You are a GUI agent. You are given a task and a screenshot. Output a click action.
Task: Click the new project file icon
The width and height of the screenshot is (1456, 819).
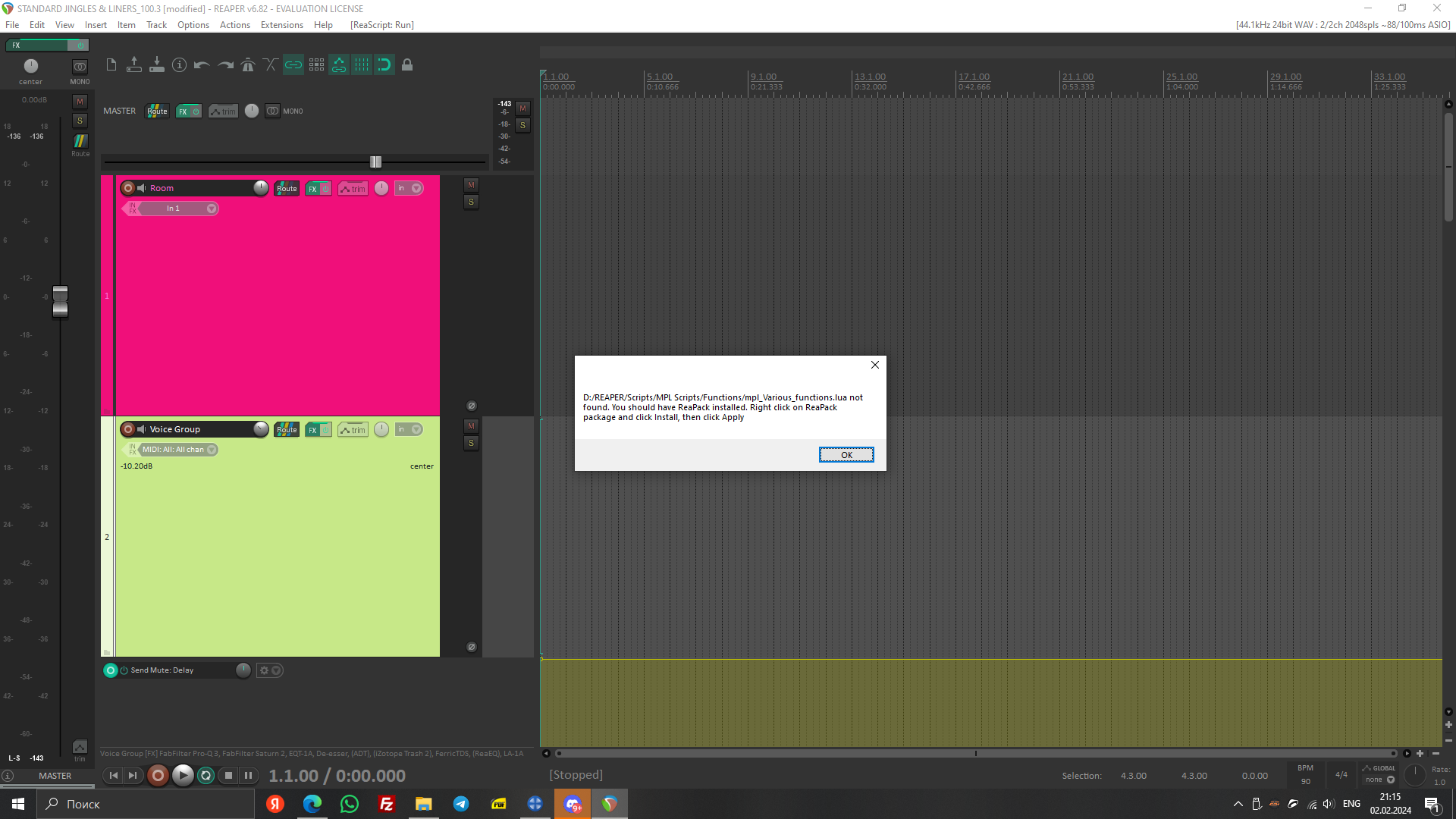point(111,65)
